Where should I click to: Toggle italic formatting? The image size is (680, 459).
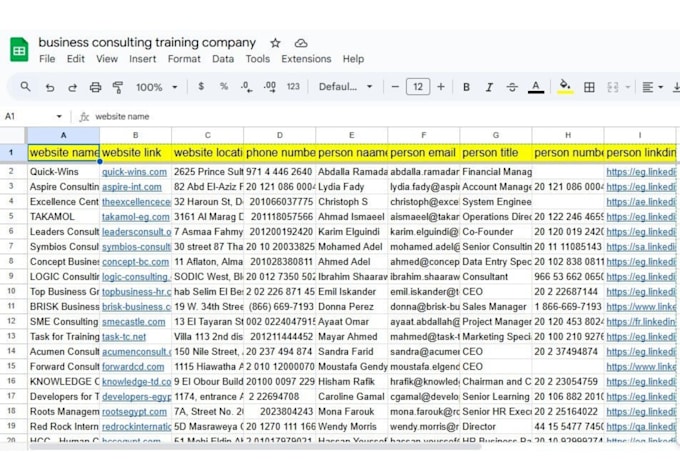click(489, 87)
